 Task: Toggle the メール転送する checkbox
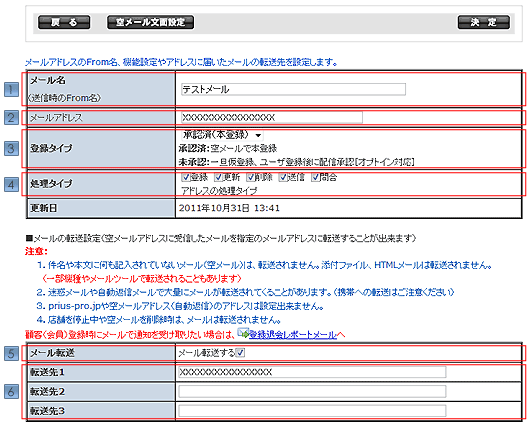coord(240,353)
